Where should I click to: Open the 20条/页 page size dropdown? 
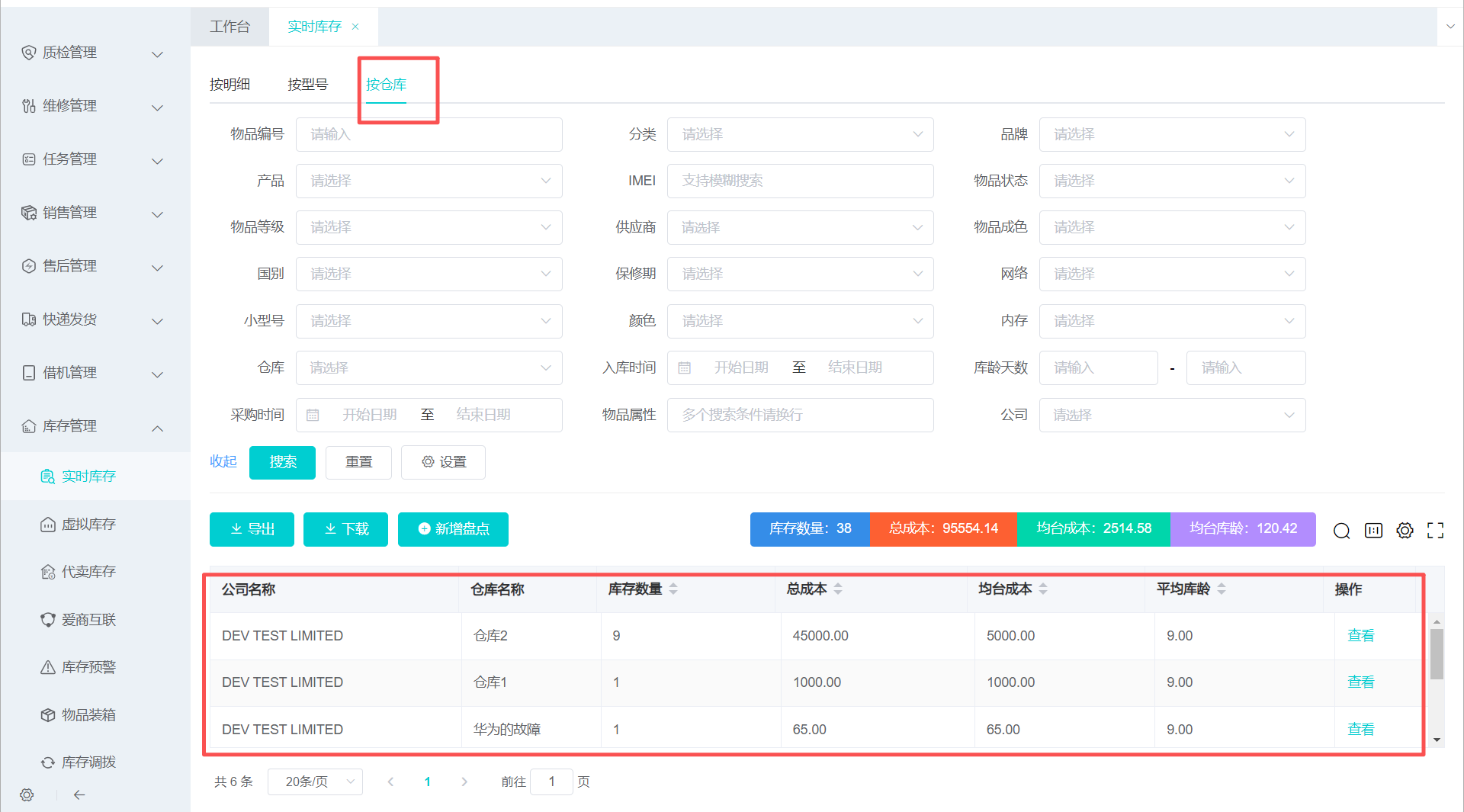pyautogui.click(x=315, y=782)
